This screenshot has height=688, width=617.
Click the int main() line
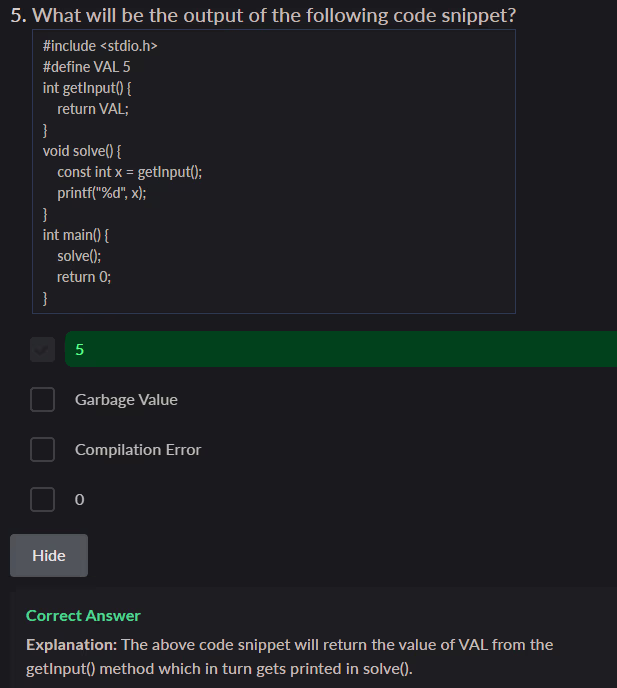[76, 235]
